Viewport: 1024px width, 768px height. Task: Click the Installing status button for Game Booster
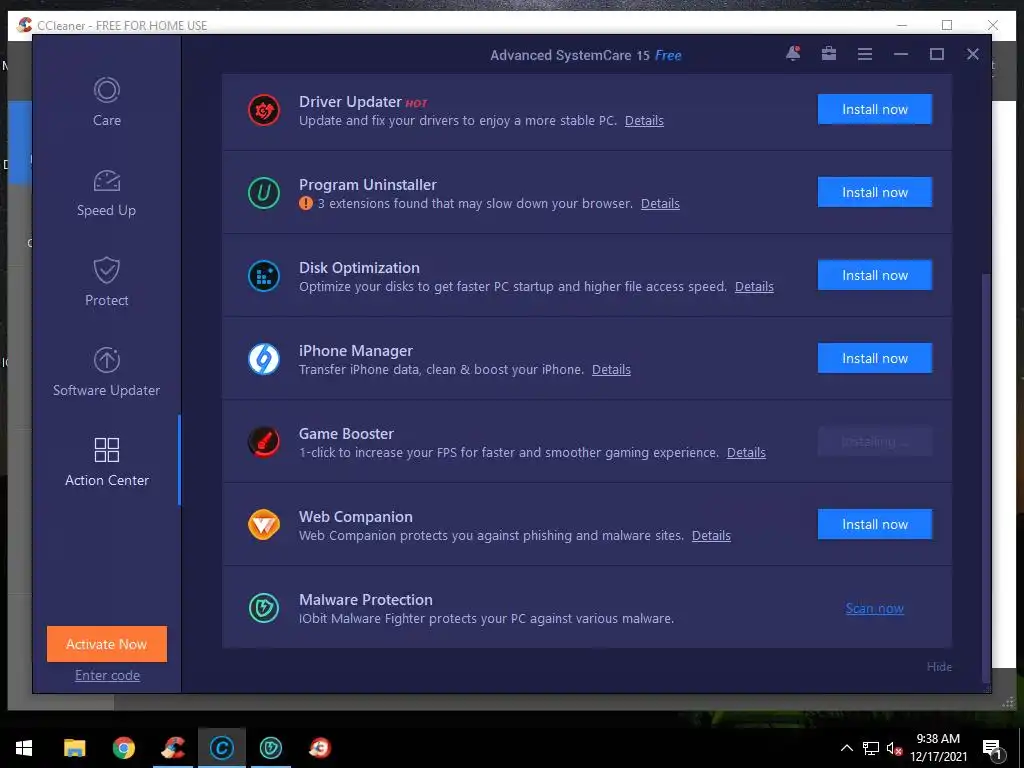click(874, 441)
